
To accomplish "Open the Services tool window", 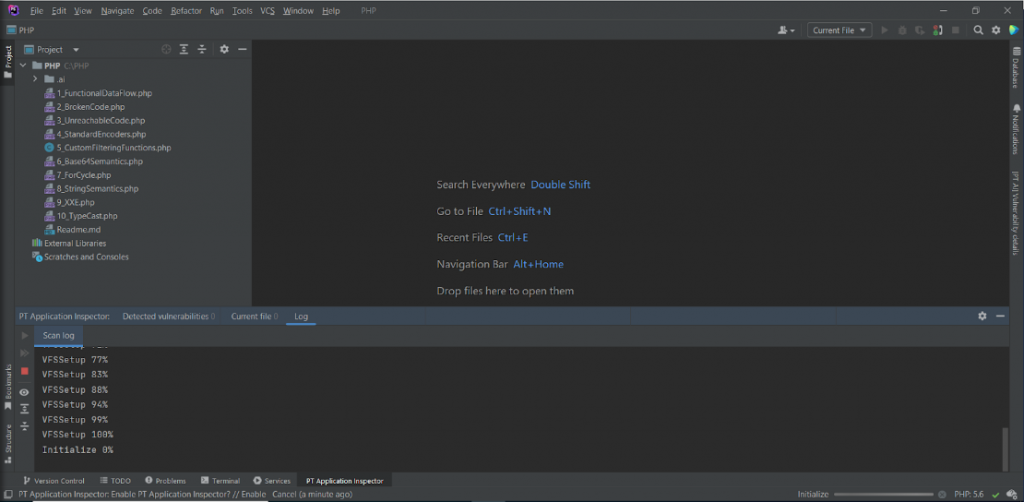I will (272, 480).
